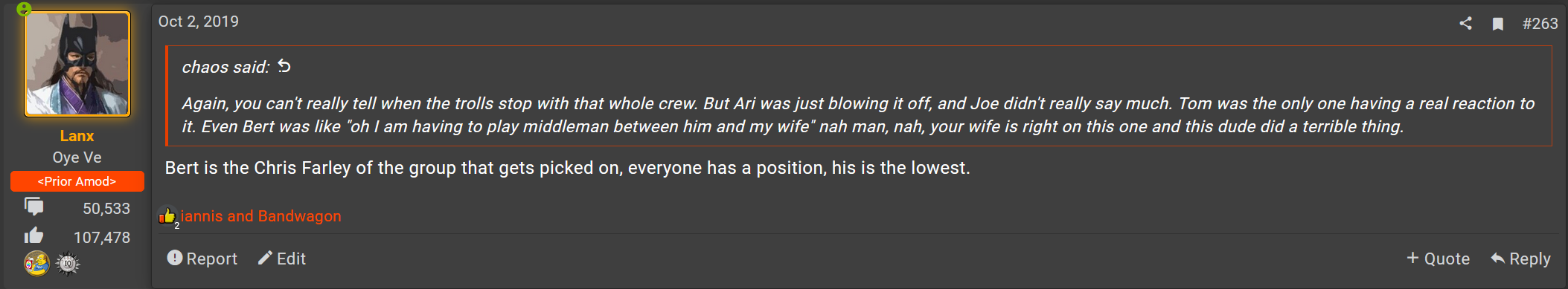Share this post via share icon
Image resolution: width=1568 pixels, height=289 pixels.
point(1465,23)
